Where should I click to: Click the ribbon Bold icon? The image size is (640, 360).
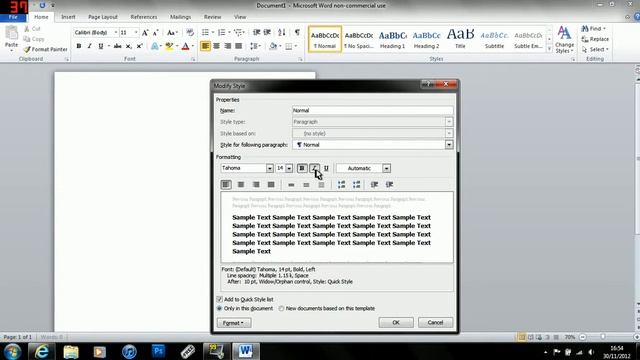pos(79,46)
